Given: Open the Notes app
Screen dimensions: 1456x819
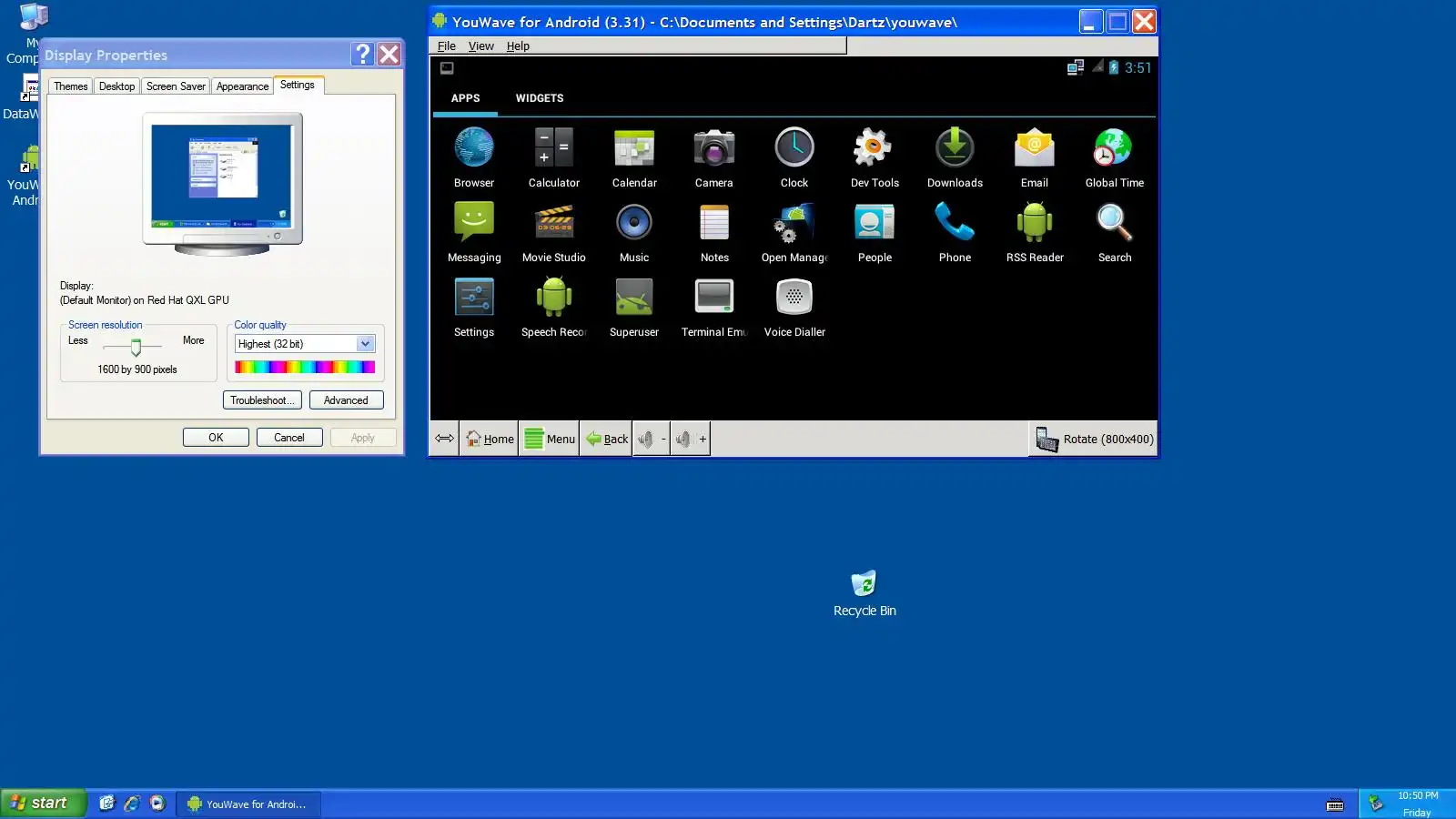Looking at the screenshot, I should click(x=714, y=232).
